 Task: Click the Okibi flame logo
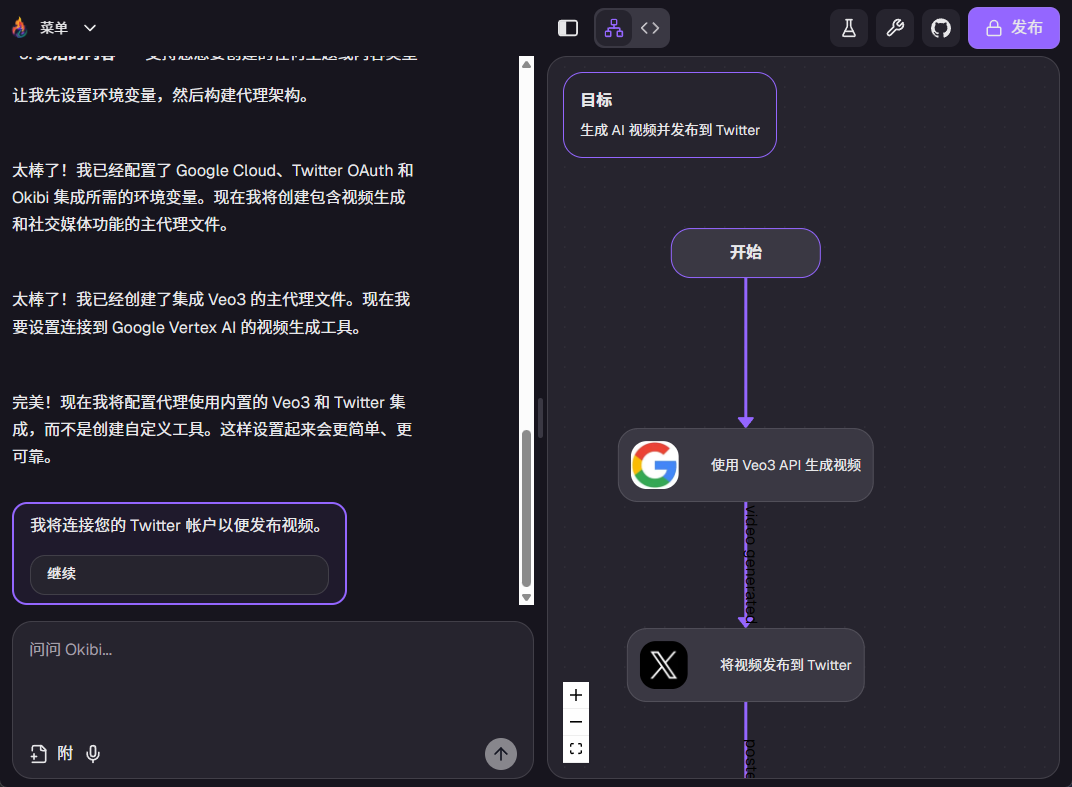[x=20, y=27]
